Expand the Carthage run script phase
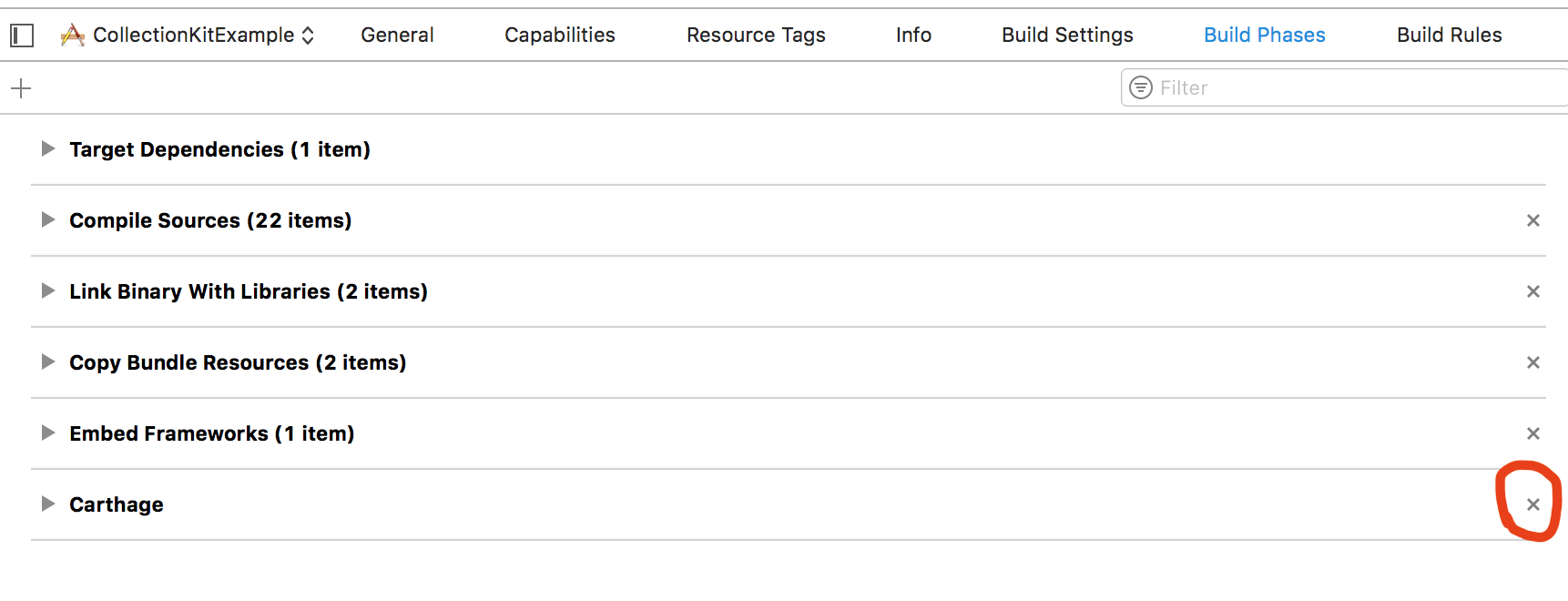The image size is (1568, 601). pos(47,504)
